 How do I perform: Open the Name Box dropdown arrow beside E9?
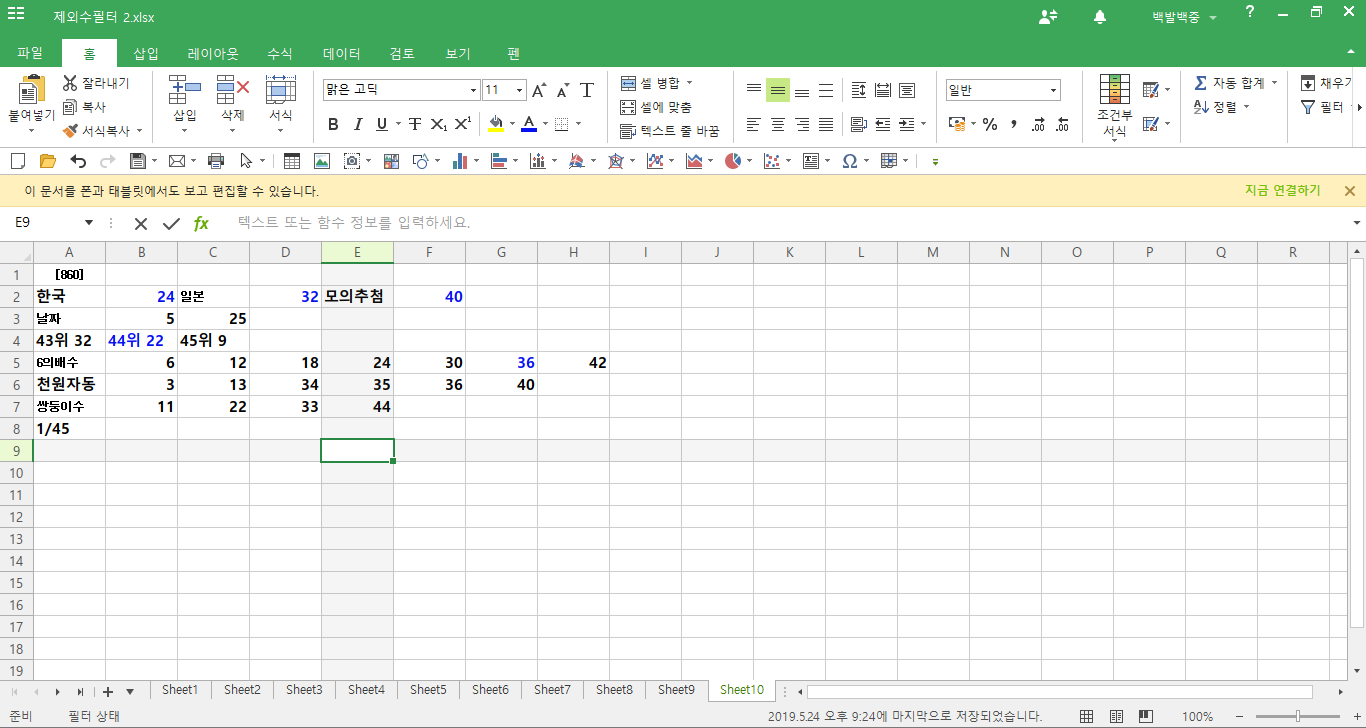89,223
